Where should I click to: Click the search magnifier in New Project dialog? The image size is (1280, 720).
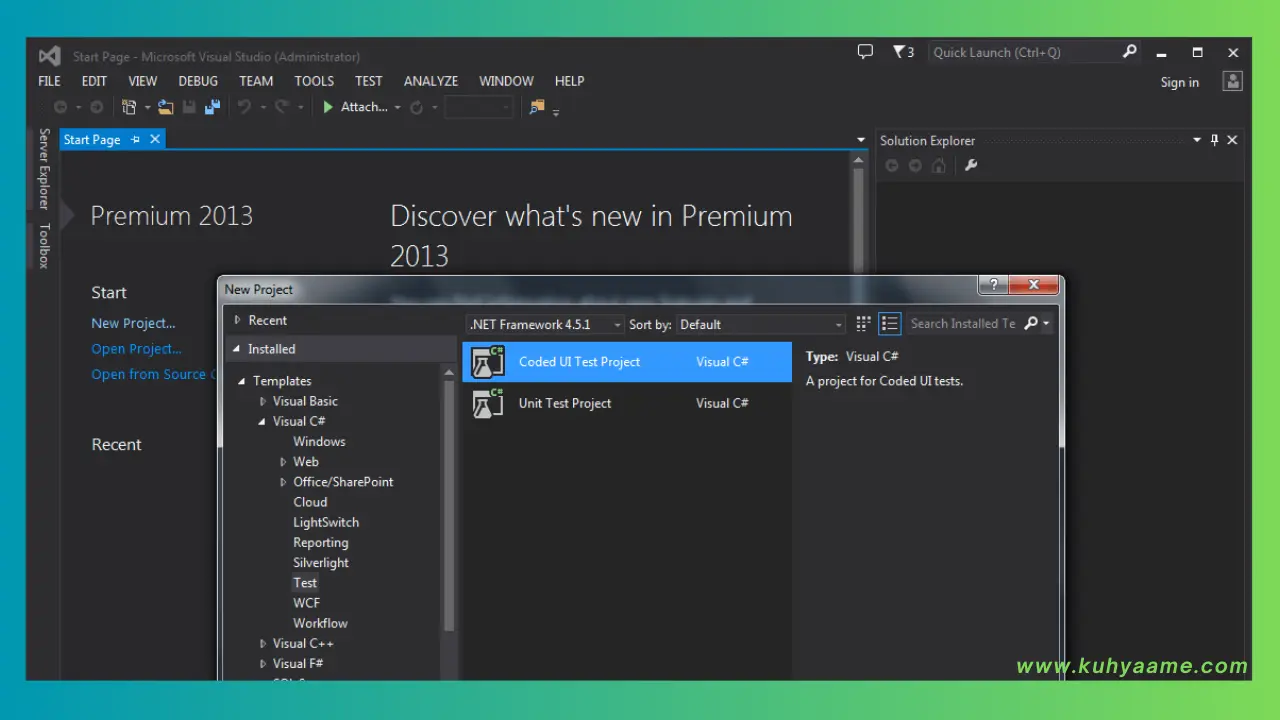click(x=1031, y=324)
